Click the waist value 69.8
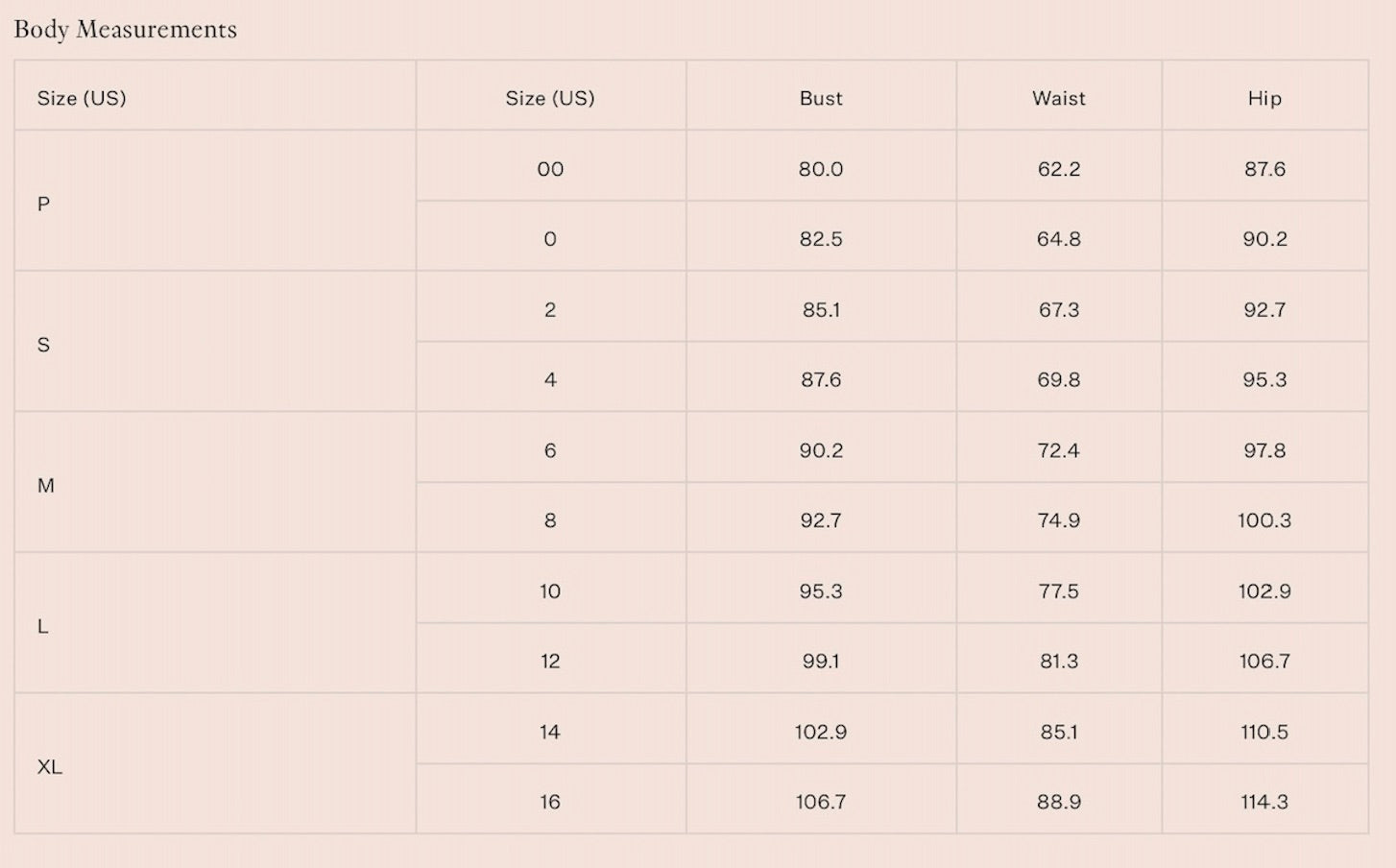The image size is (1396, 868). point(1059,380)
